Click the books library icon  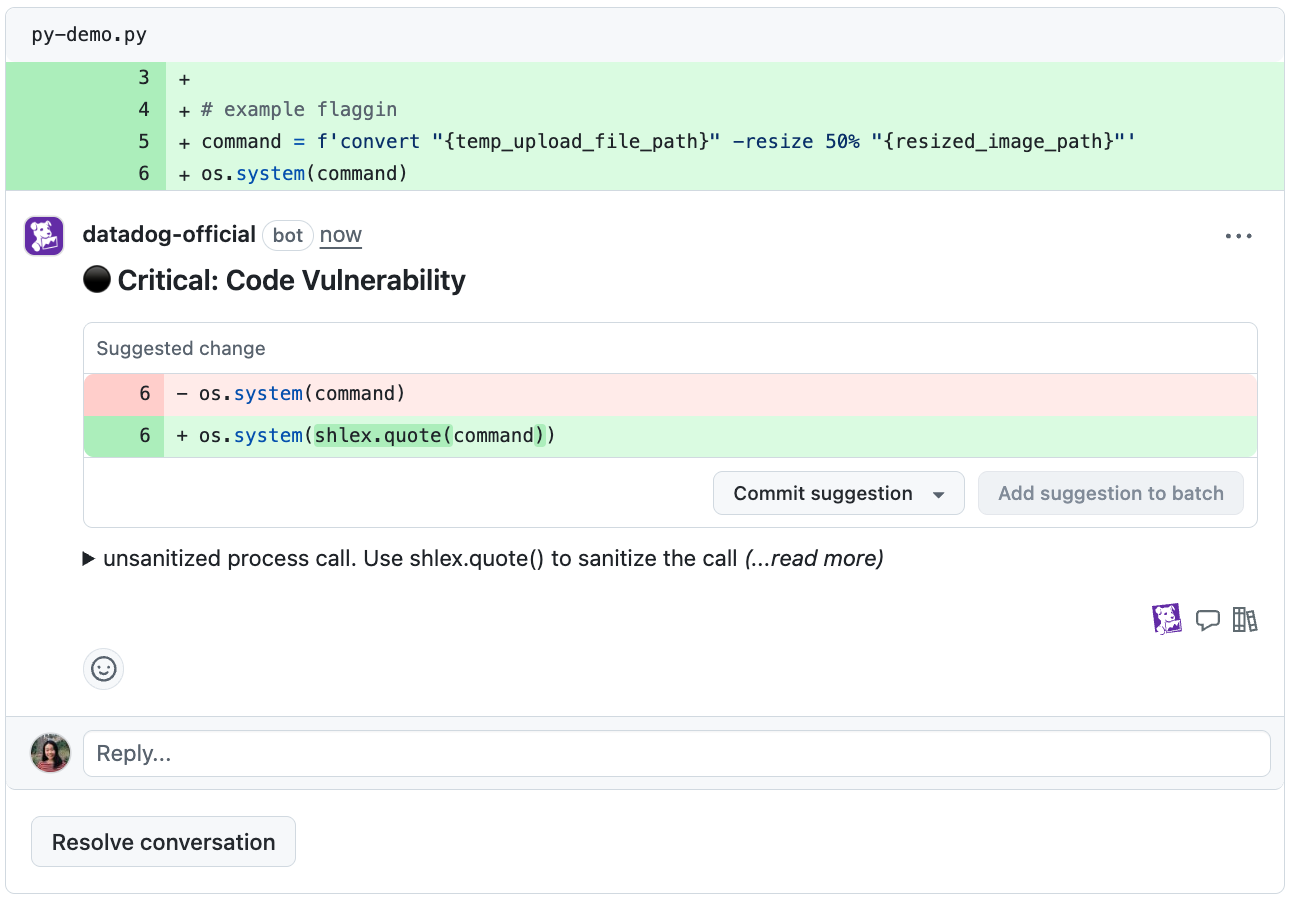[1244, 620]
